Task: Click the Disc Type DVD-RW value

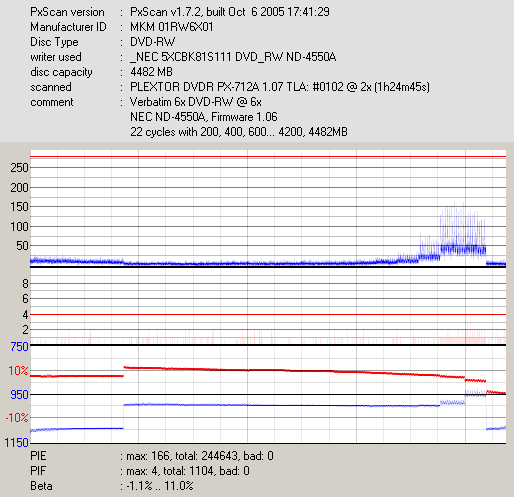Action: (152, 42)
